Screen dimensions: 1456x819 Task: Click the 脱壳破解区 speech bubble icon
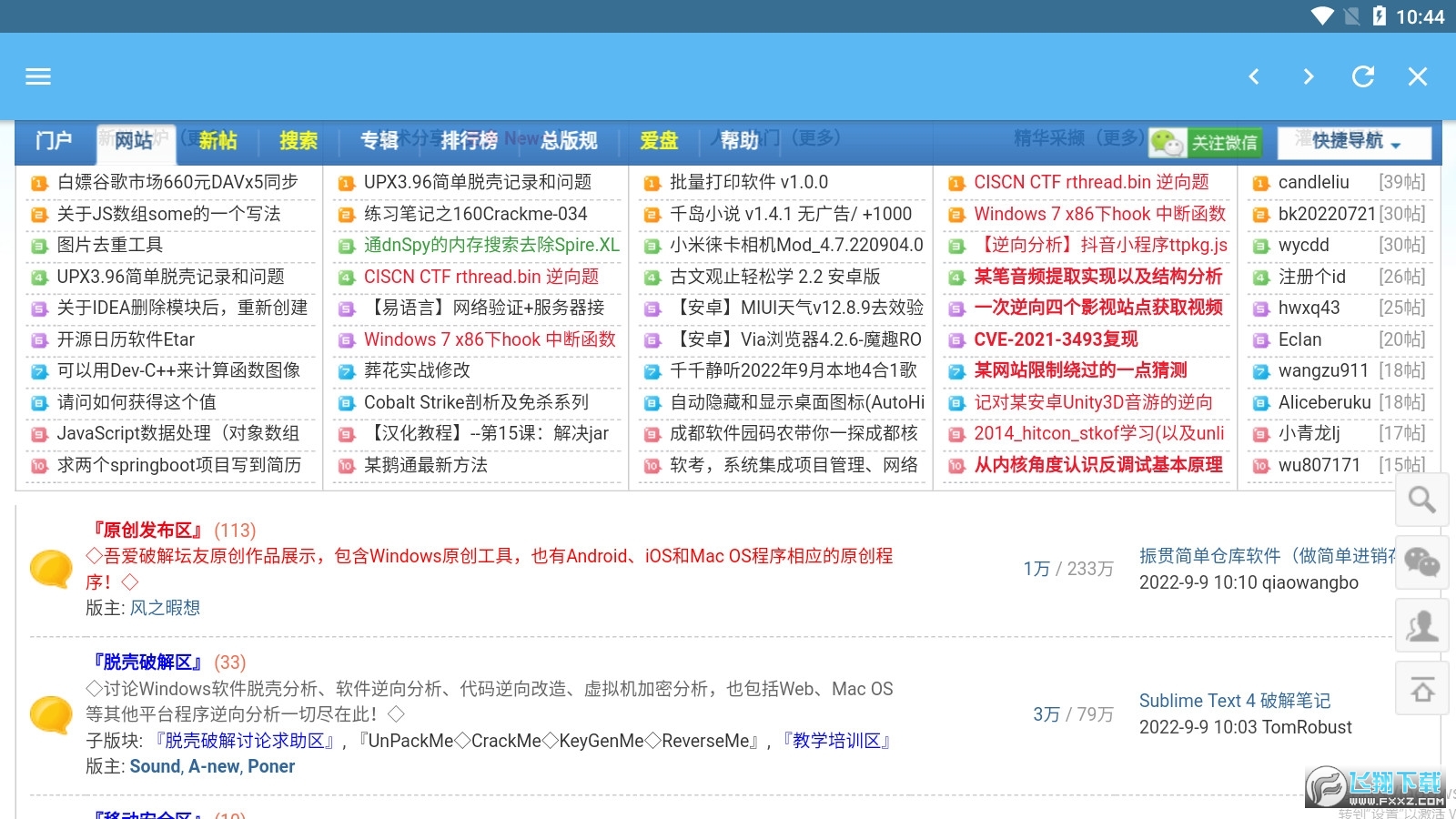(x=51, y=714)
